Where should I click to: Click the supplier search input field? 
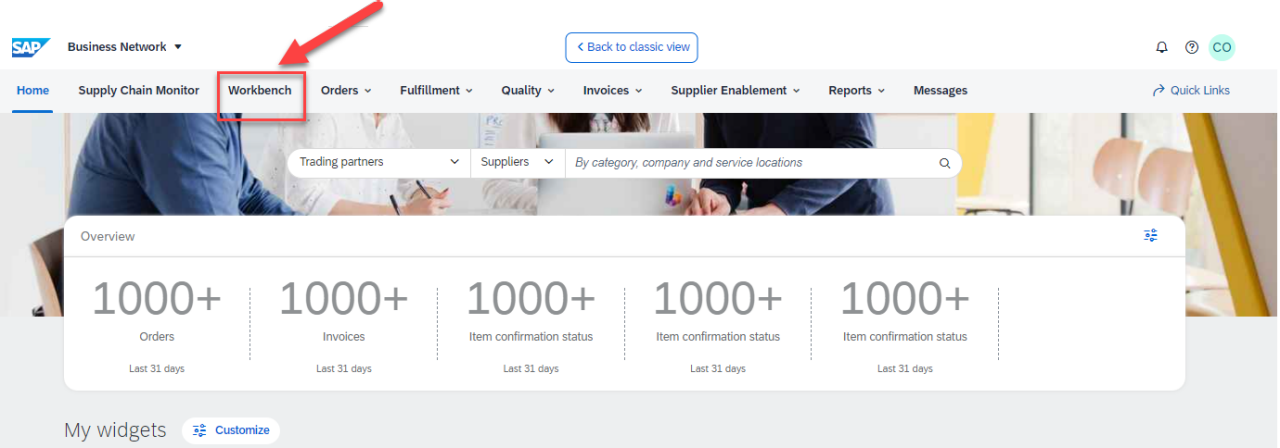coord(750,163)
